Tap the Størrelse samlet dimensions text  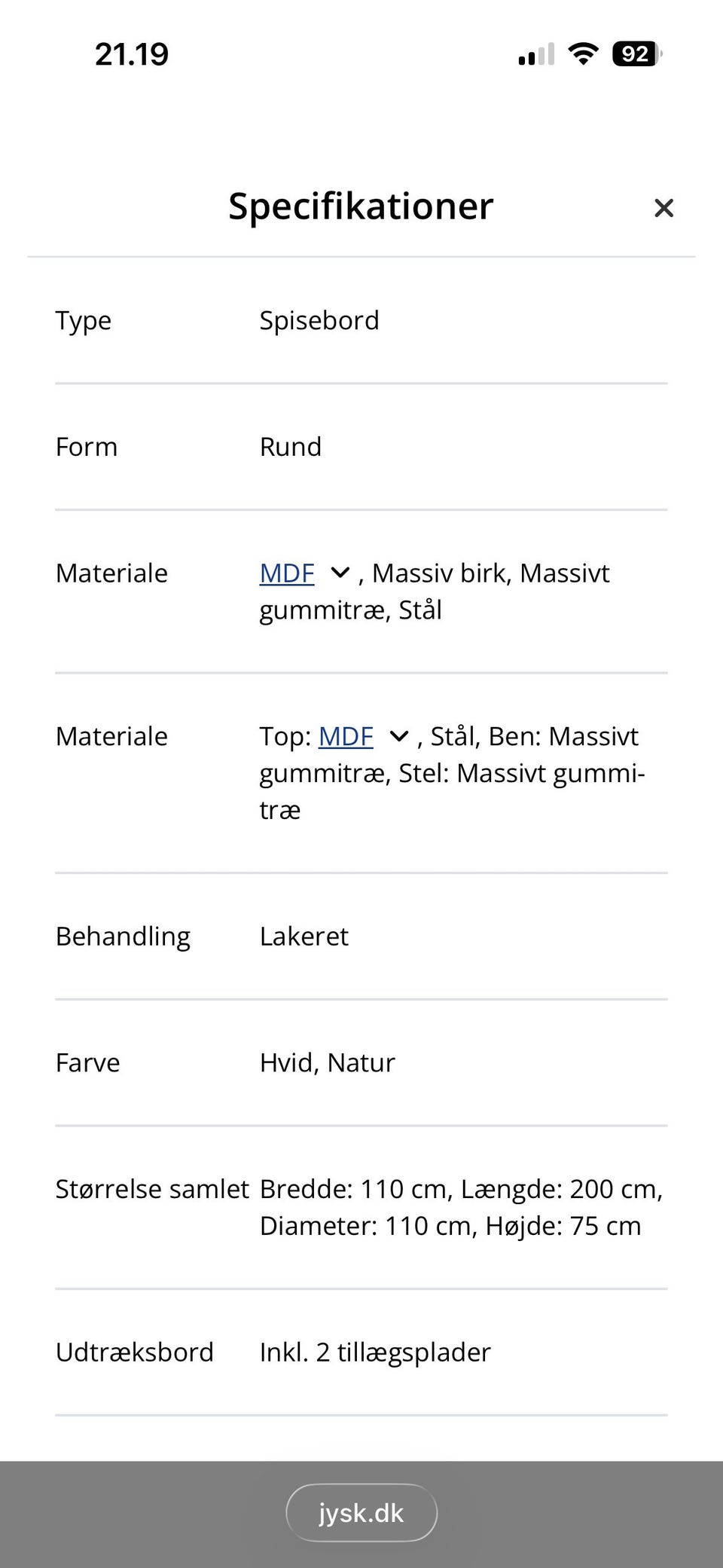pos(462,1206)
